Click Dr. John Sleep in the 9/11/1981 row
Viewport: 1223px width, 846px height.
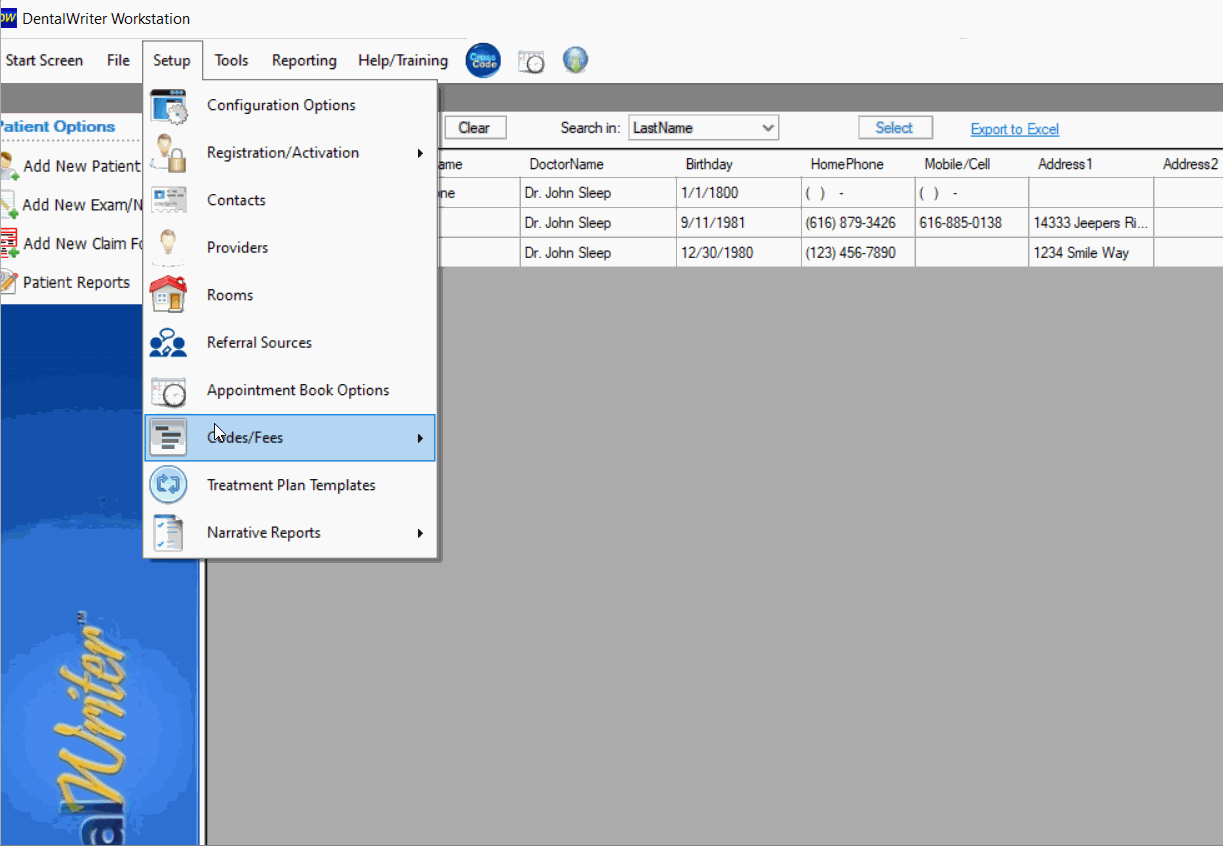[598, 223]
